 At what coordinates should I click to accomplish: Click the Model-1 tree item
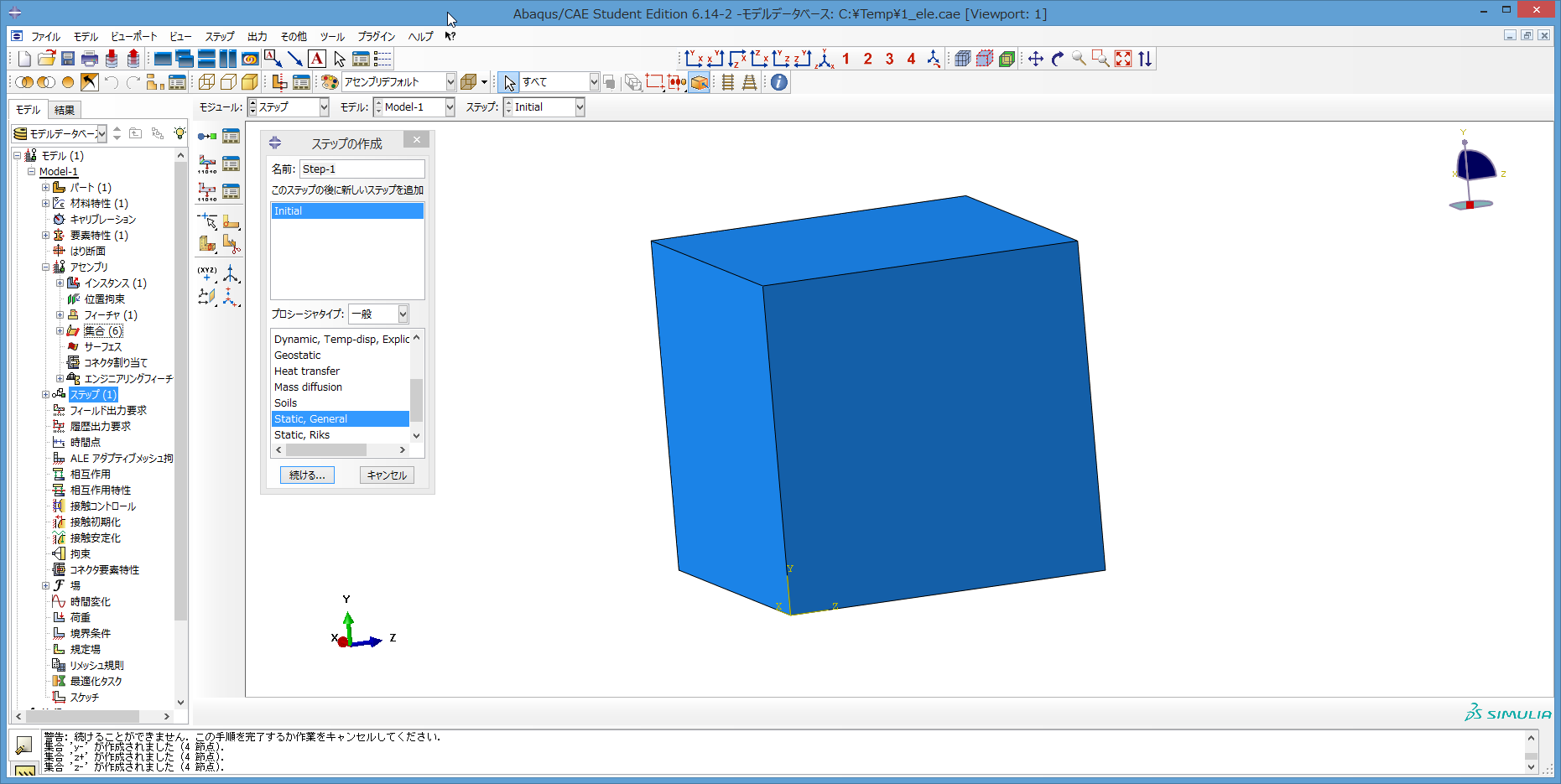(x=59, y=172)
